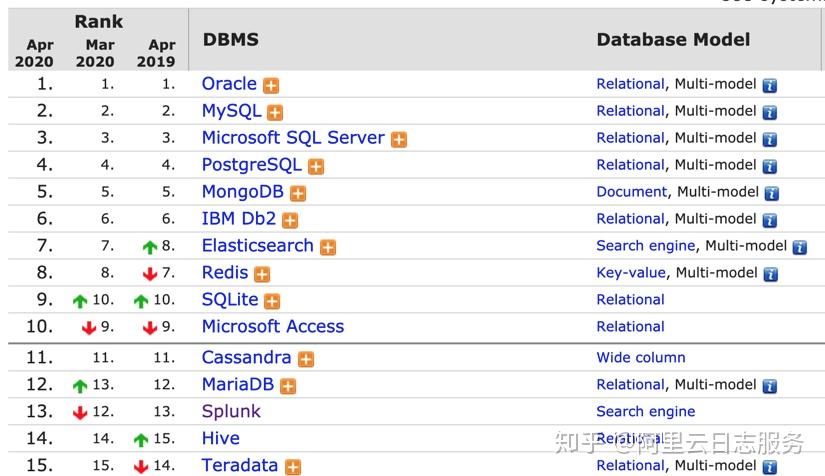
Task: Open the Oracle DBMS link
Action: 229,84
